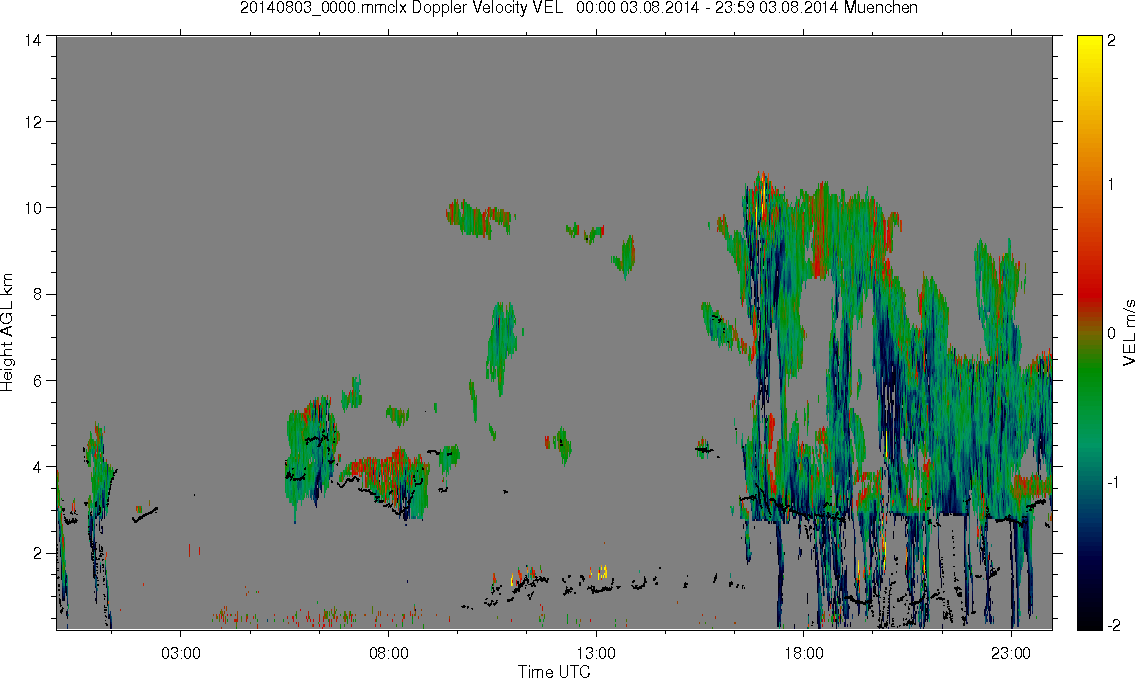Click the red middle region of colorbar
1135x678 pixels.
point(1090,289)
